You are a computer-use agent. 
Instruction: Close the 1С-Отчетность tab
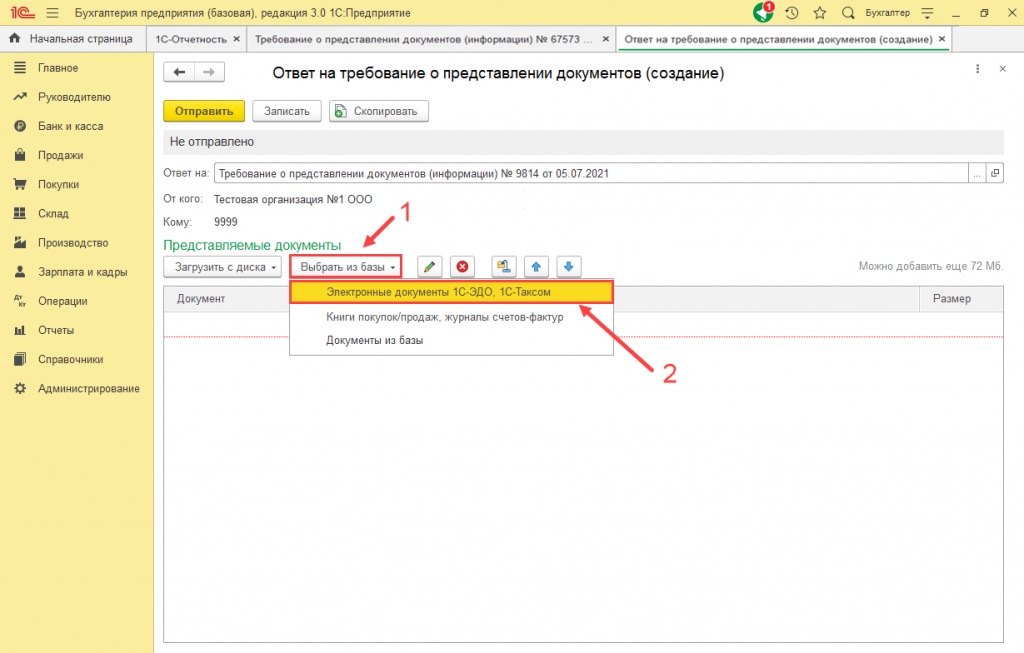236,39
